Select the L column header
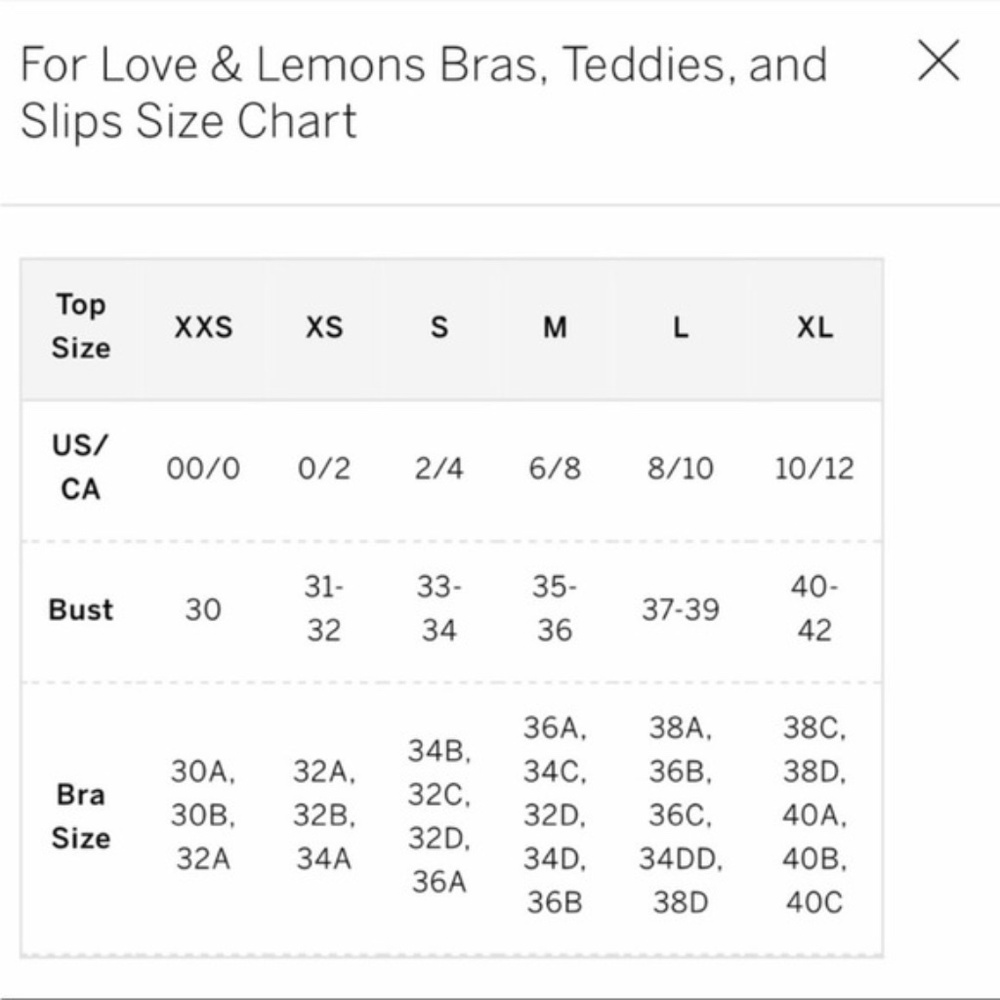 [x=679, y=328]
